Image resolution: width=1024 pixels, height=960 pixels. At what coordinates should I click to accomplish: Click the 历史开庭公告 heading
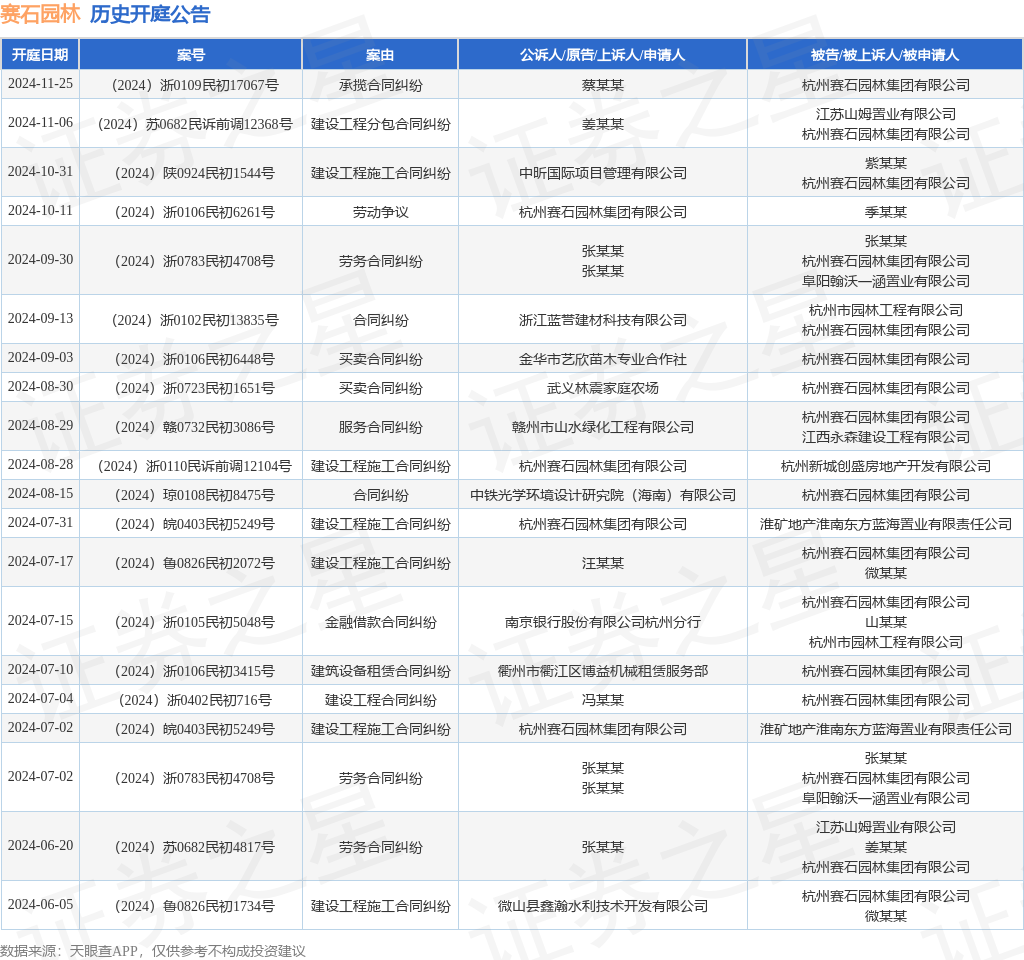pyautogui.click(x=150, y=14)
